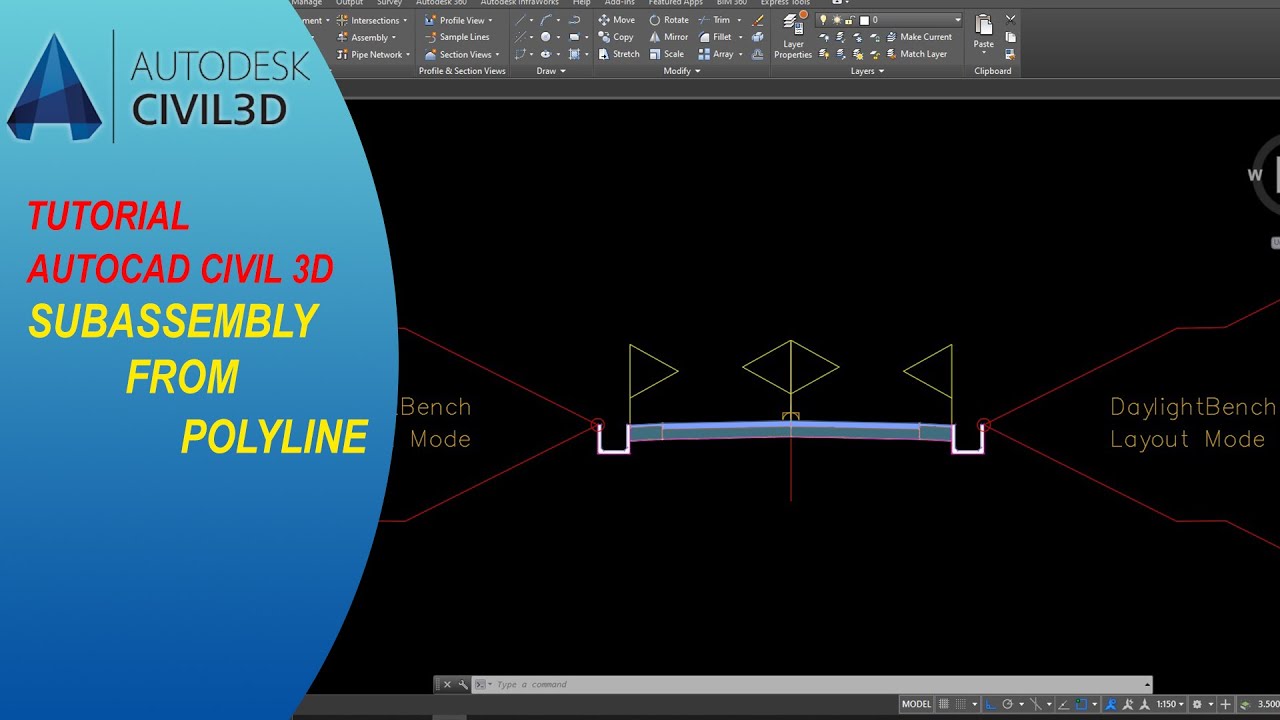Click Sample Lines tool
The height and width of the screenshot is (720, 1280).
point(457,37)
